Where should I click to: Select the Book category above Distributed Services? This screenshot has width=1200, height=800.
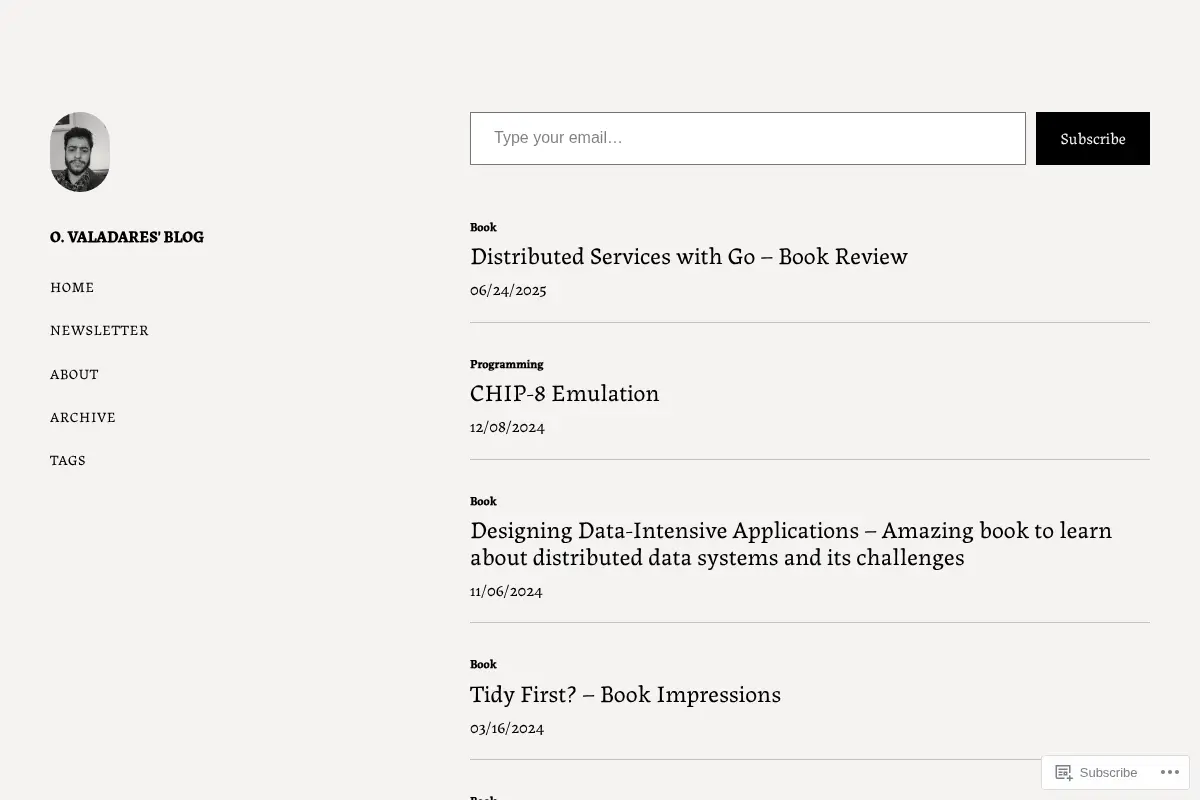pyautogui.click(x=483, y=227)
